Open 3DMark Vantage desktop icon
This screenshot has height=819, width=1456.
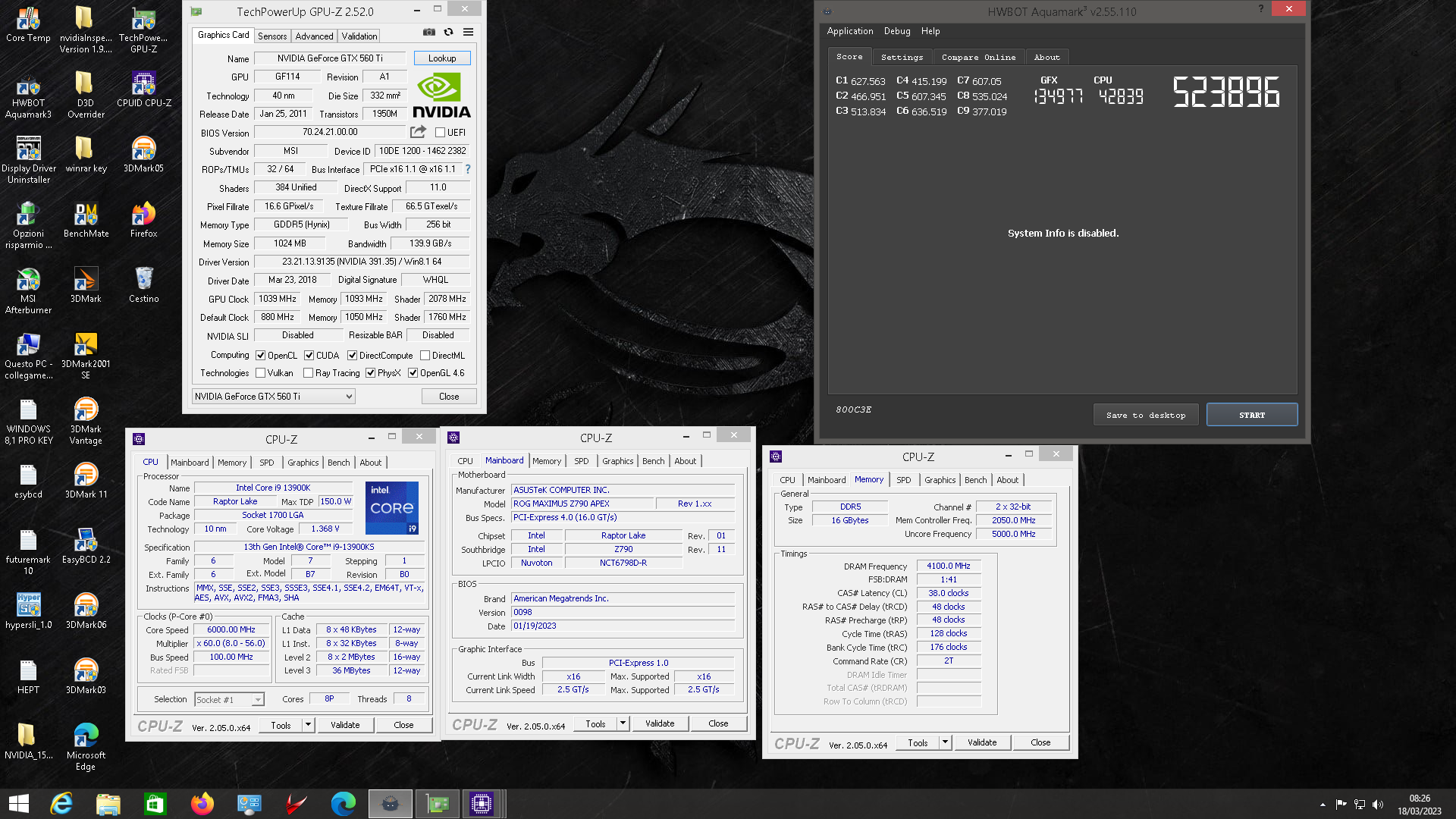[x=86, y=421]
